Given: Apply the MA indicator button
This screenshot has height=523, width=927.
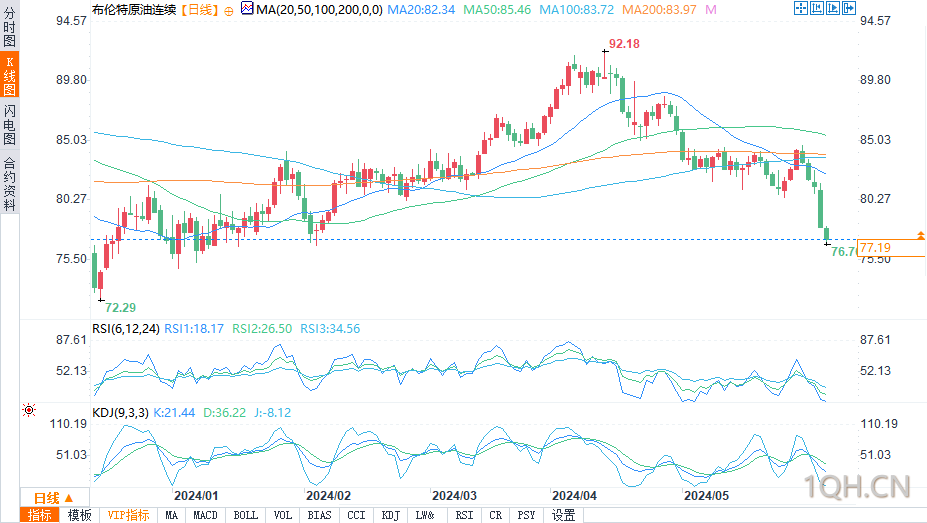Looking at the screenshot, I should point(171,515).
